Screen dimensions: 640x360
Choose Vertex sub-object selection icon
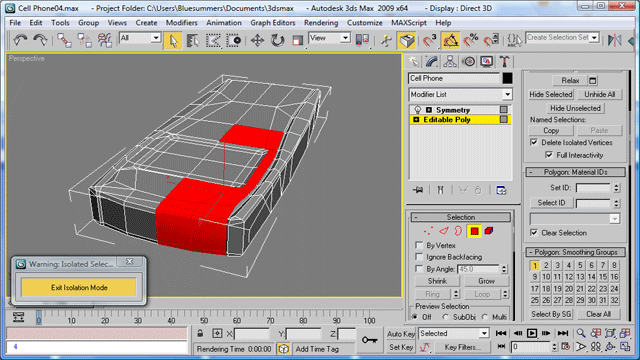point(428,231)
